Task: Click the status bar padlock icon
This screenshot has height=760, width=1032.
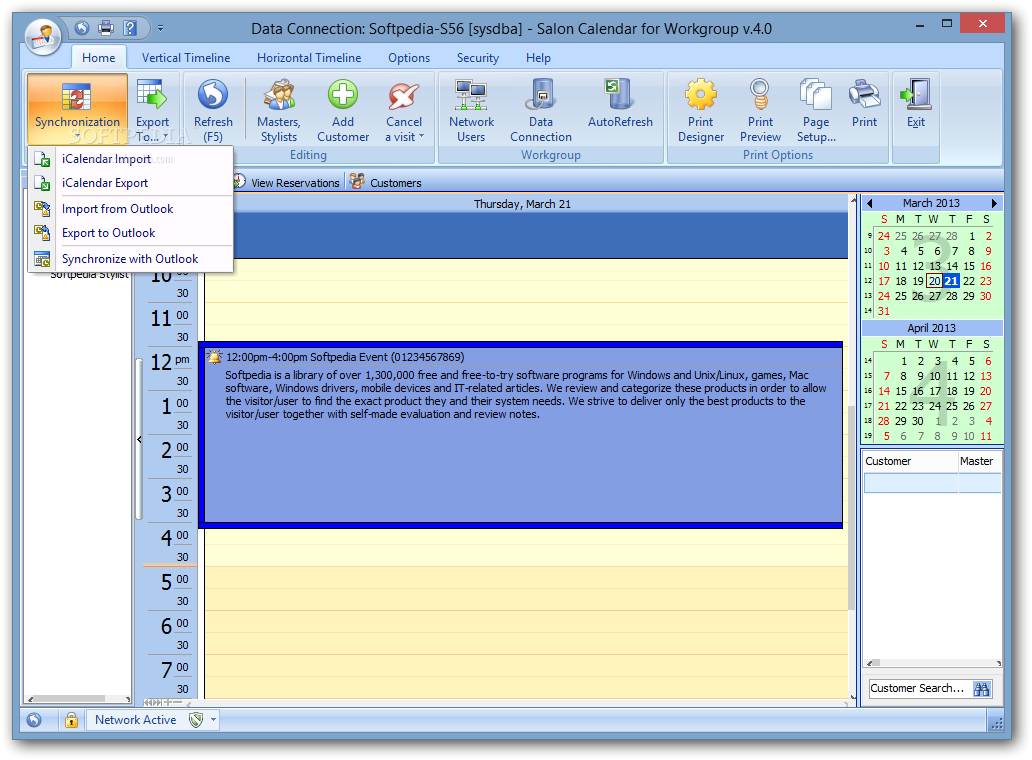Action: click(71, 720)
